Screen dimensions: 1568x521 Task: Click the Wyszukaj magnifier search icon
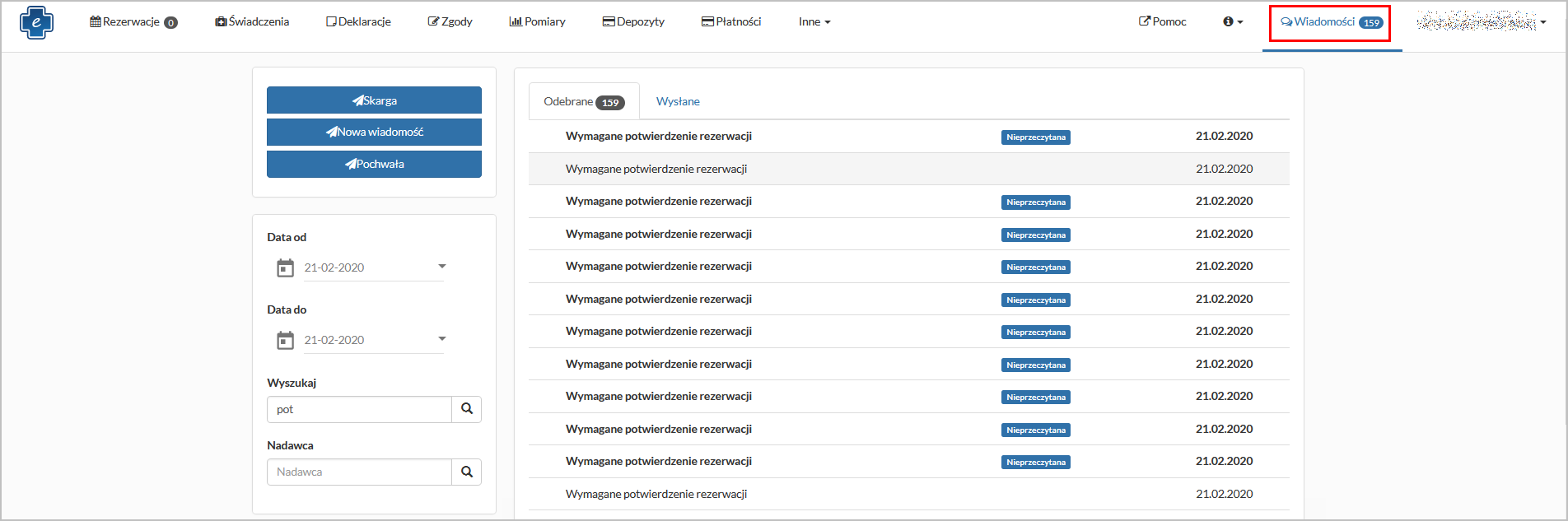pyautogui.click(x=466, y=409)
